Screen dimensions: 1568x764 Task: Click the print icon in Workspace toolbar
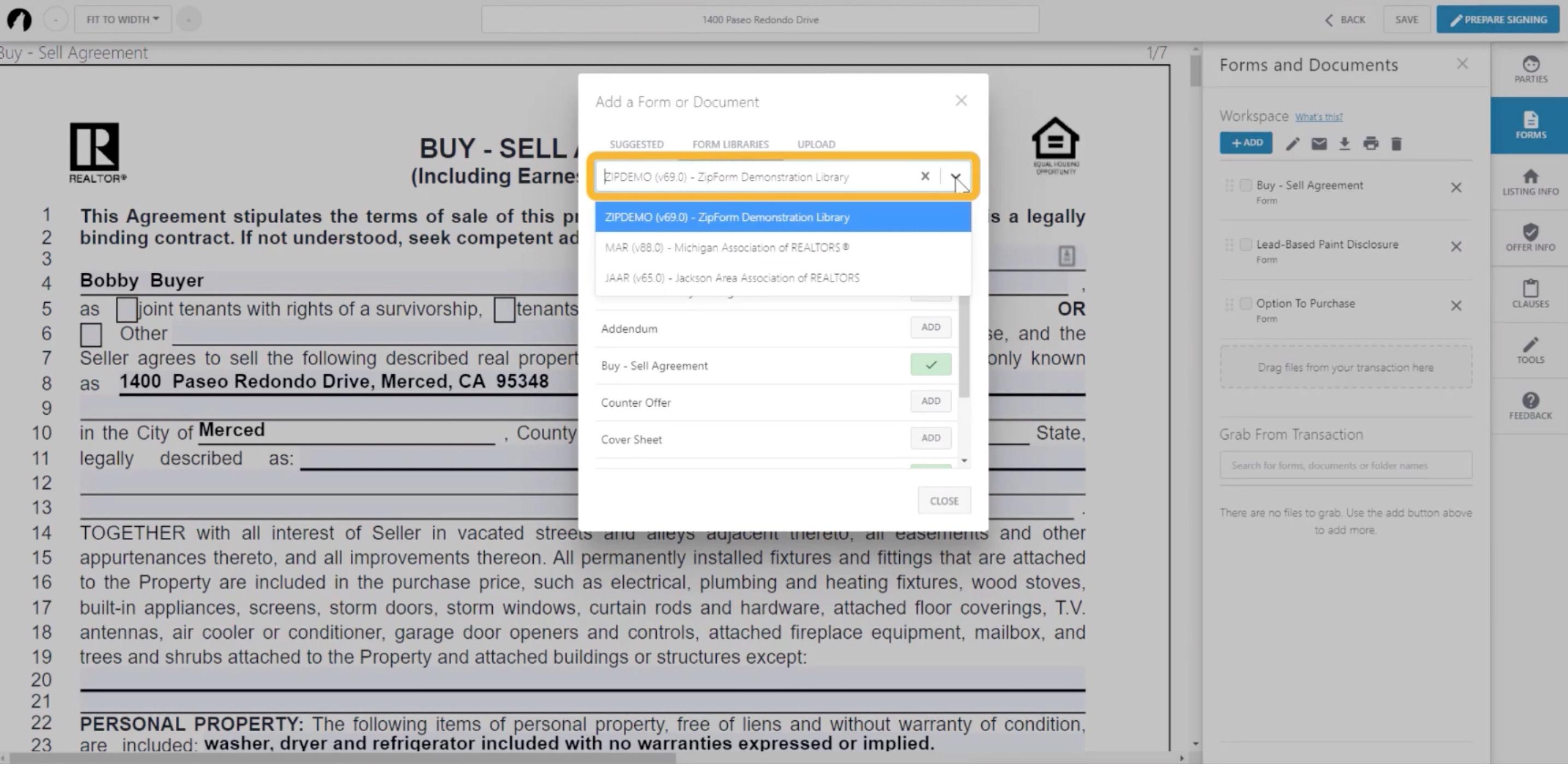click(x=1370, y=144)
